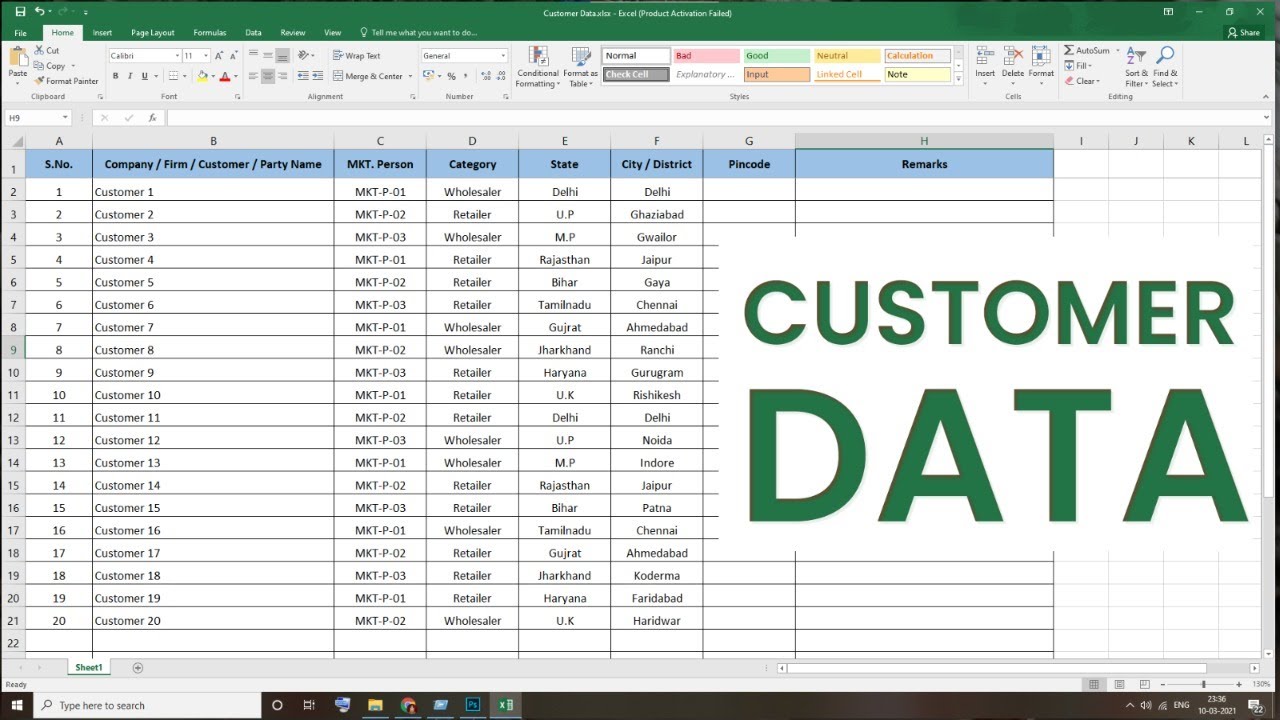Click the Save icon in the quick access toolbar
This screenshot has height=720, width=1280.
coord(20,12)
